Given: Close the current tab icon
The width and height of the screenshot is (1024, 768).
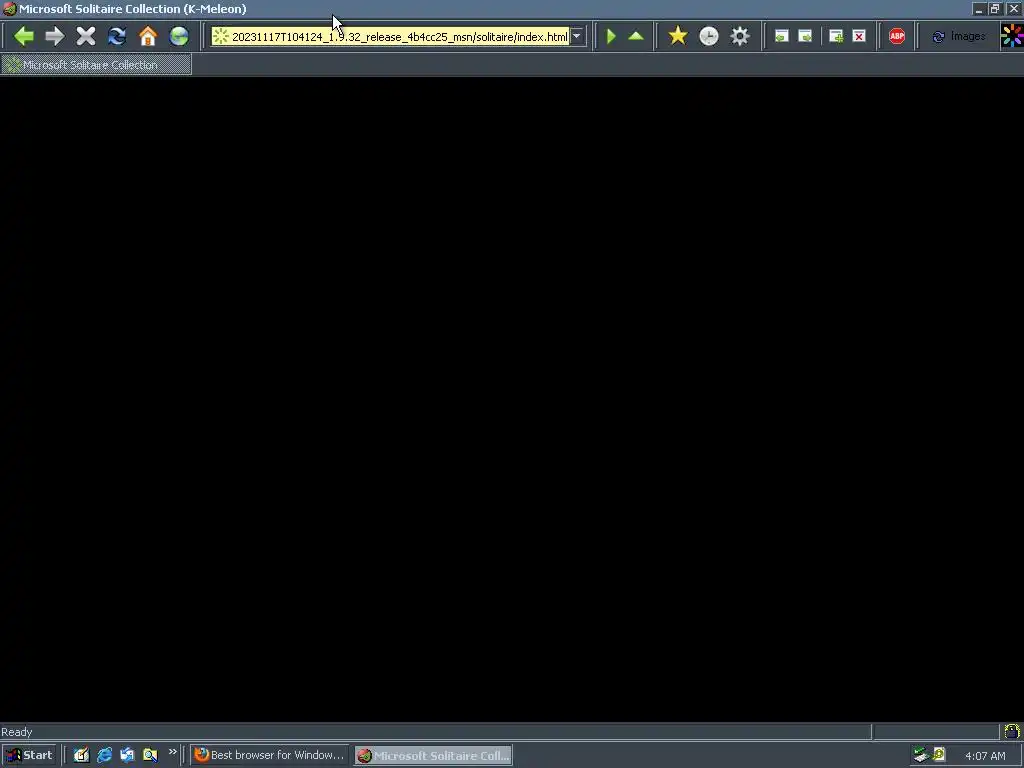Looking at the screenshot, I should pyautogui.click(x=859, y=37).
